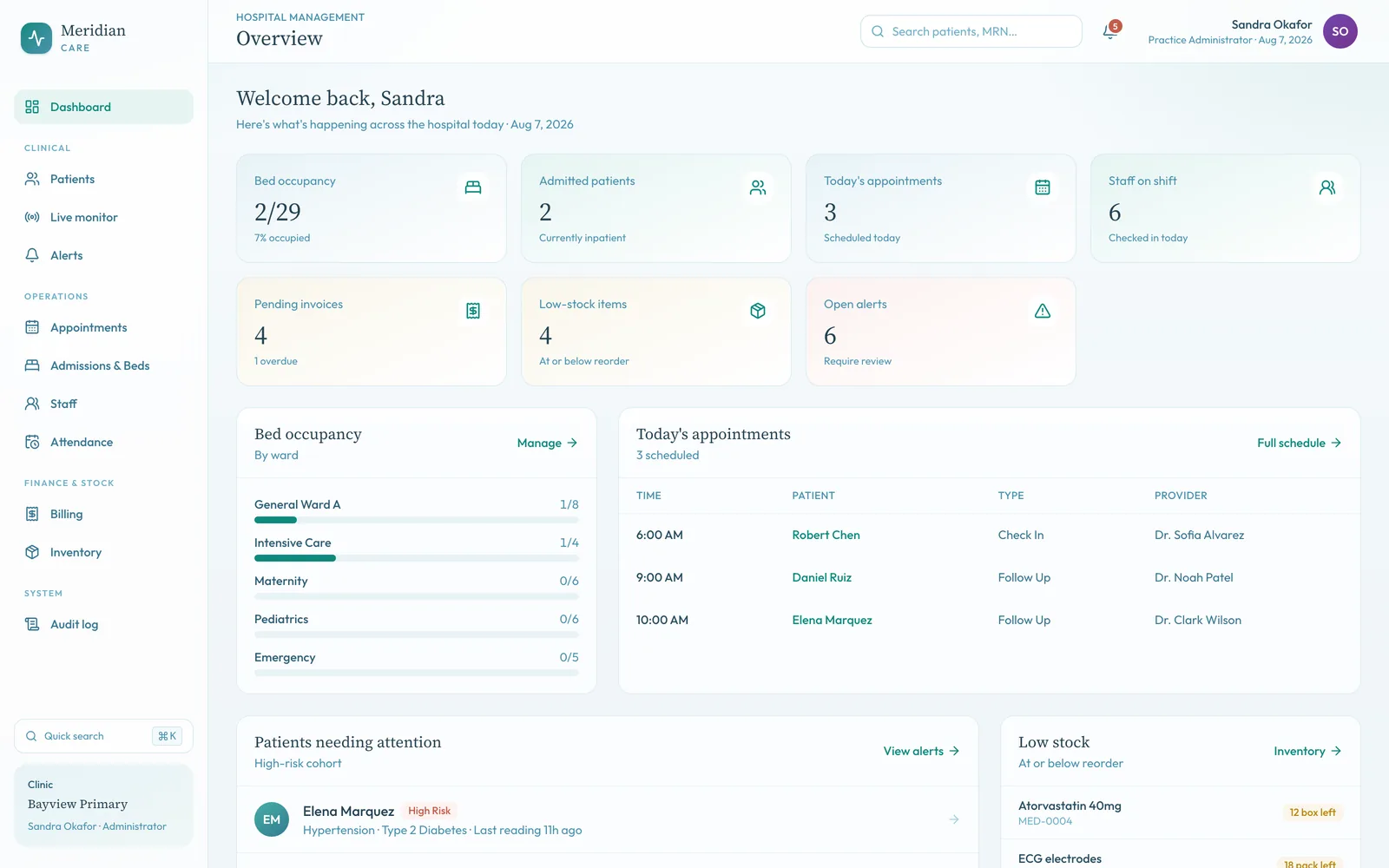This screenshot has height=868, width=1389.
Task: Open patient Robert Chen from appointments
Action: pyautogui.click(x=826, y=535)
